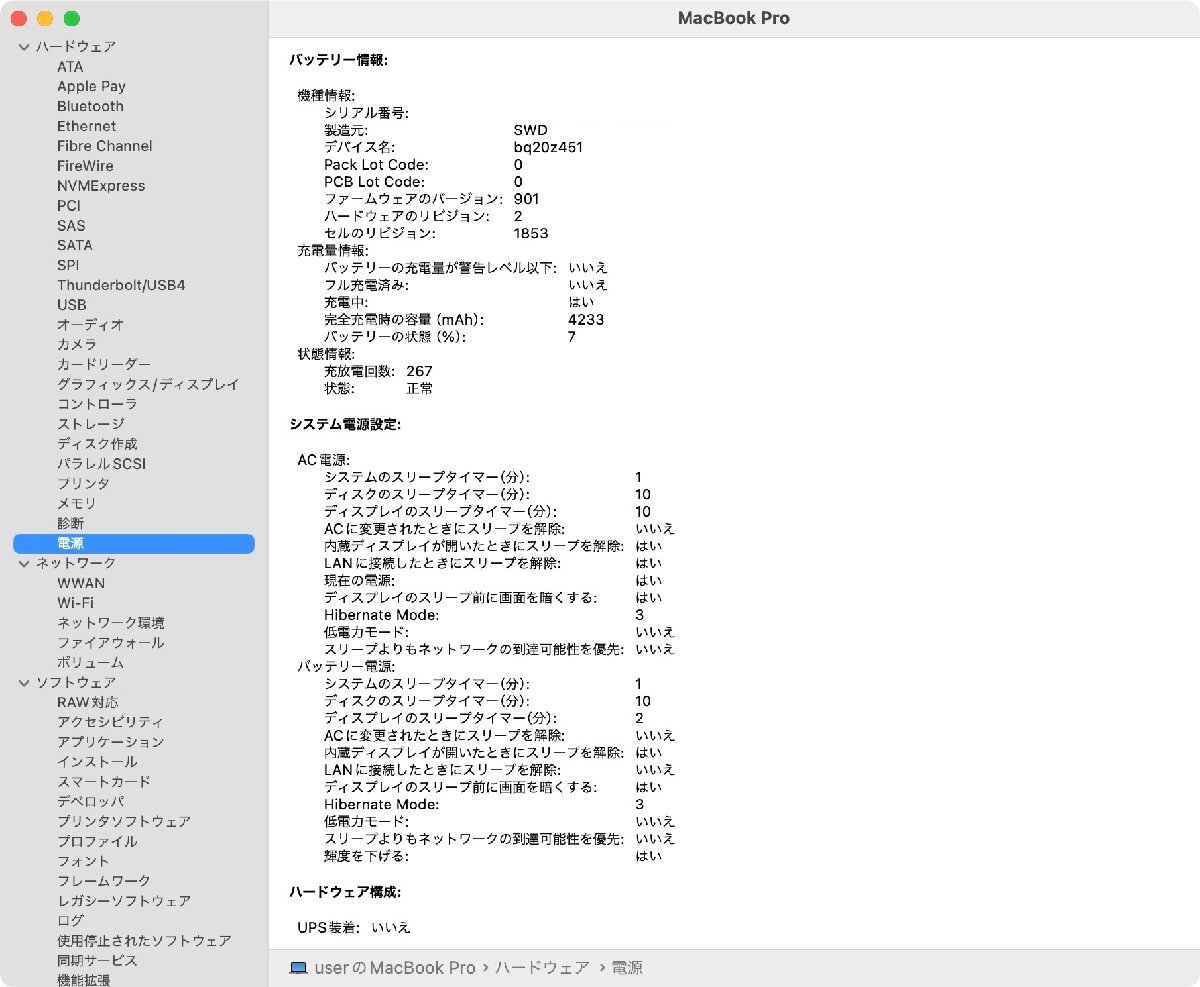
Task: Select メモリ in the sidebar
Action: [x=77, y=504]
